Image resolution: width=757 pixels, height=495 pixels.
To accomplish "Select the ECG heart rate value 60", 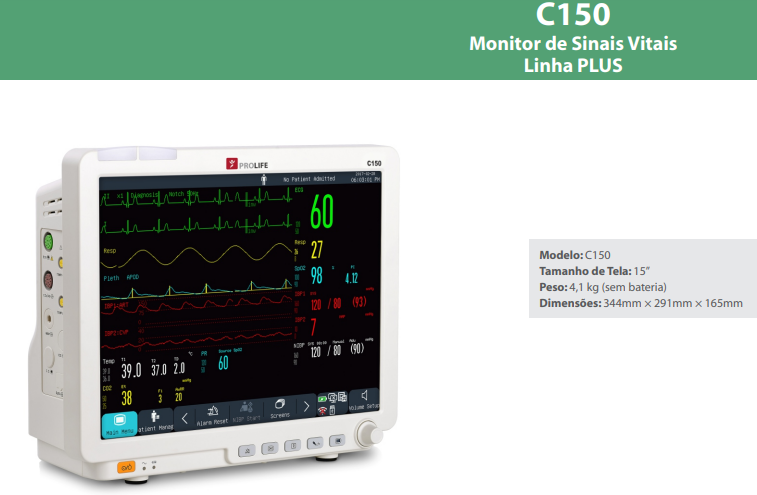I will pos(322,211).
